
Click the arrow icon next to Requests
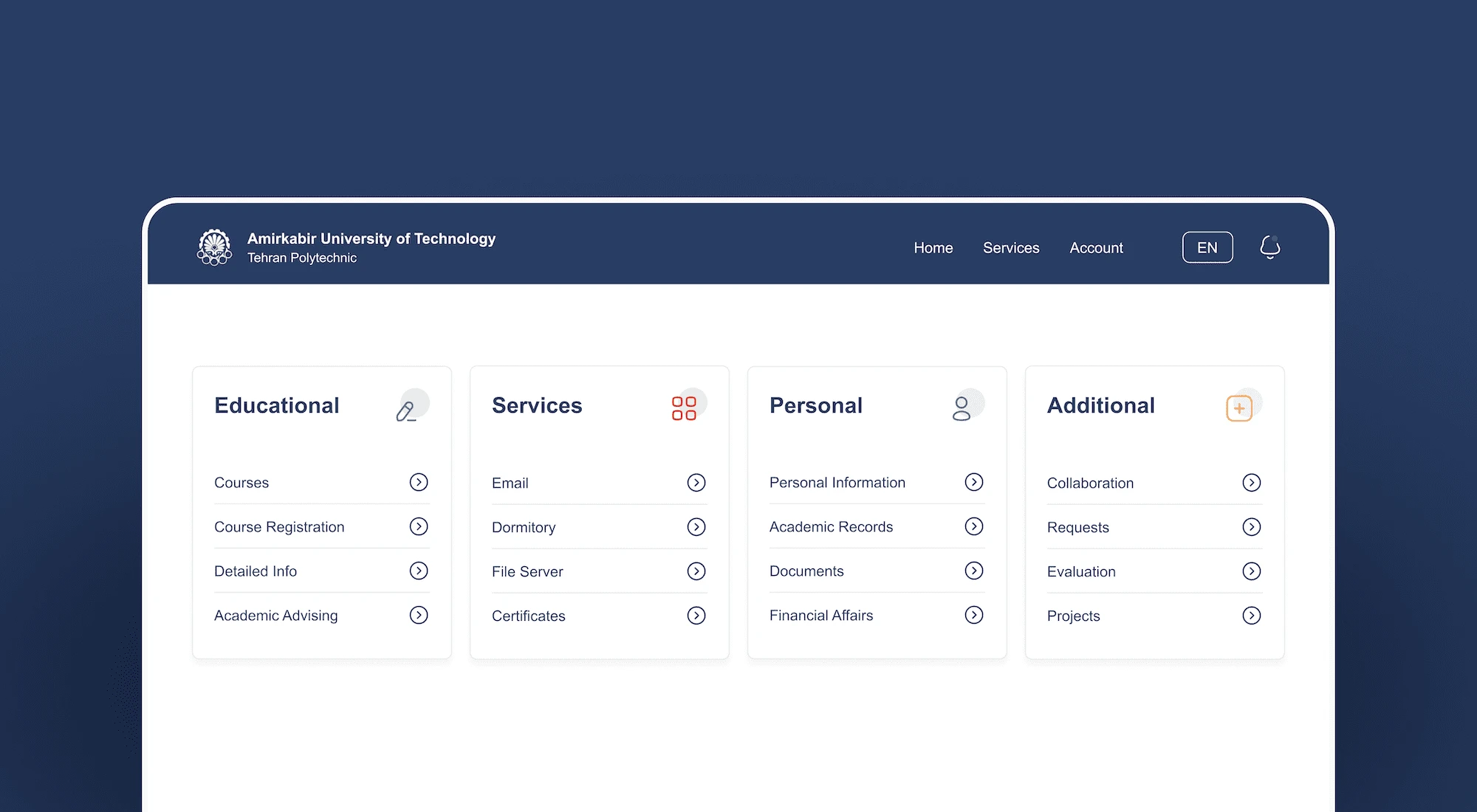click(1252, 527)
